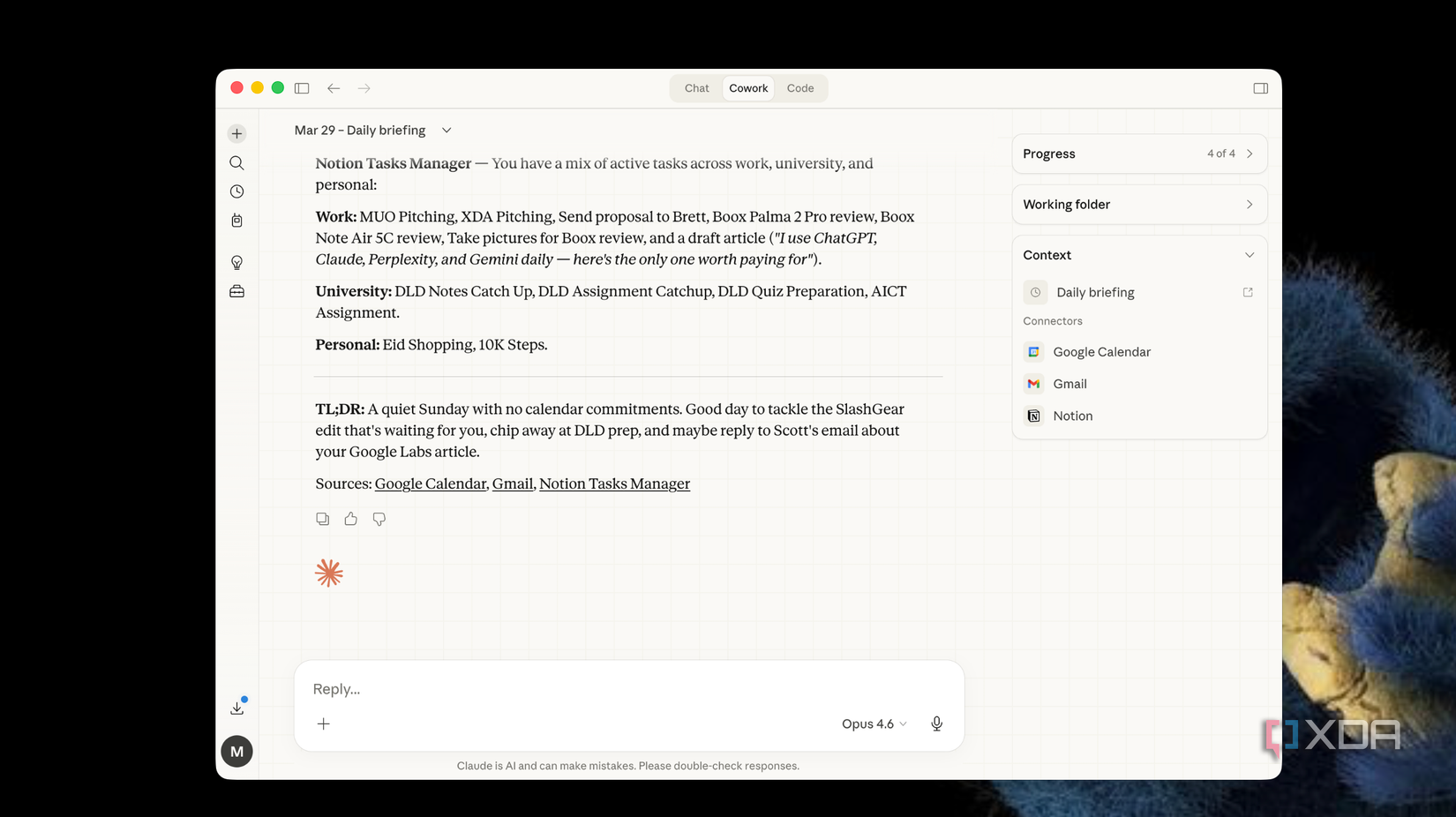The image size is (1456, 817).
Task: Open the Mar 29 – Daily briefing title menu
Action: [373, 131]
